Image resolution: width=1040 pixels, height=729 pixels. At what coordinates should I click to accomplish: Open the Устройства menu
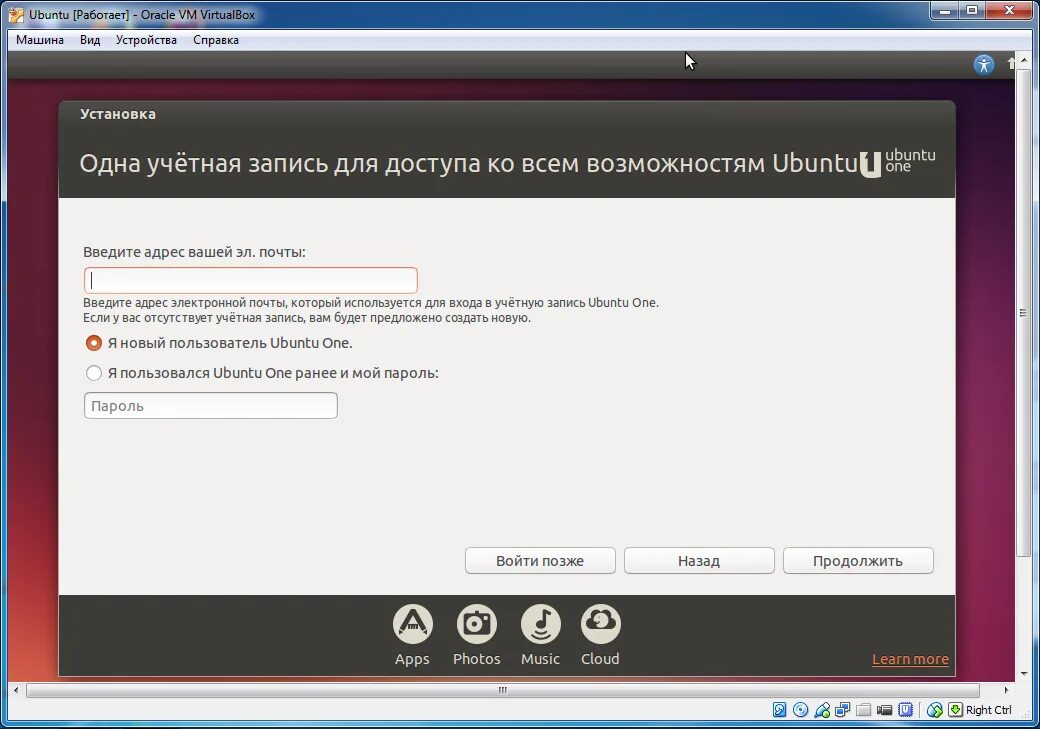[146, 40]
